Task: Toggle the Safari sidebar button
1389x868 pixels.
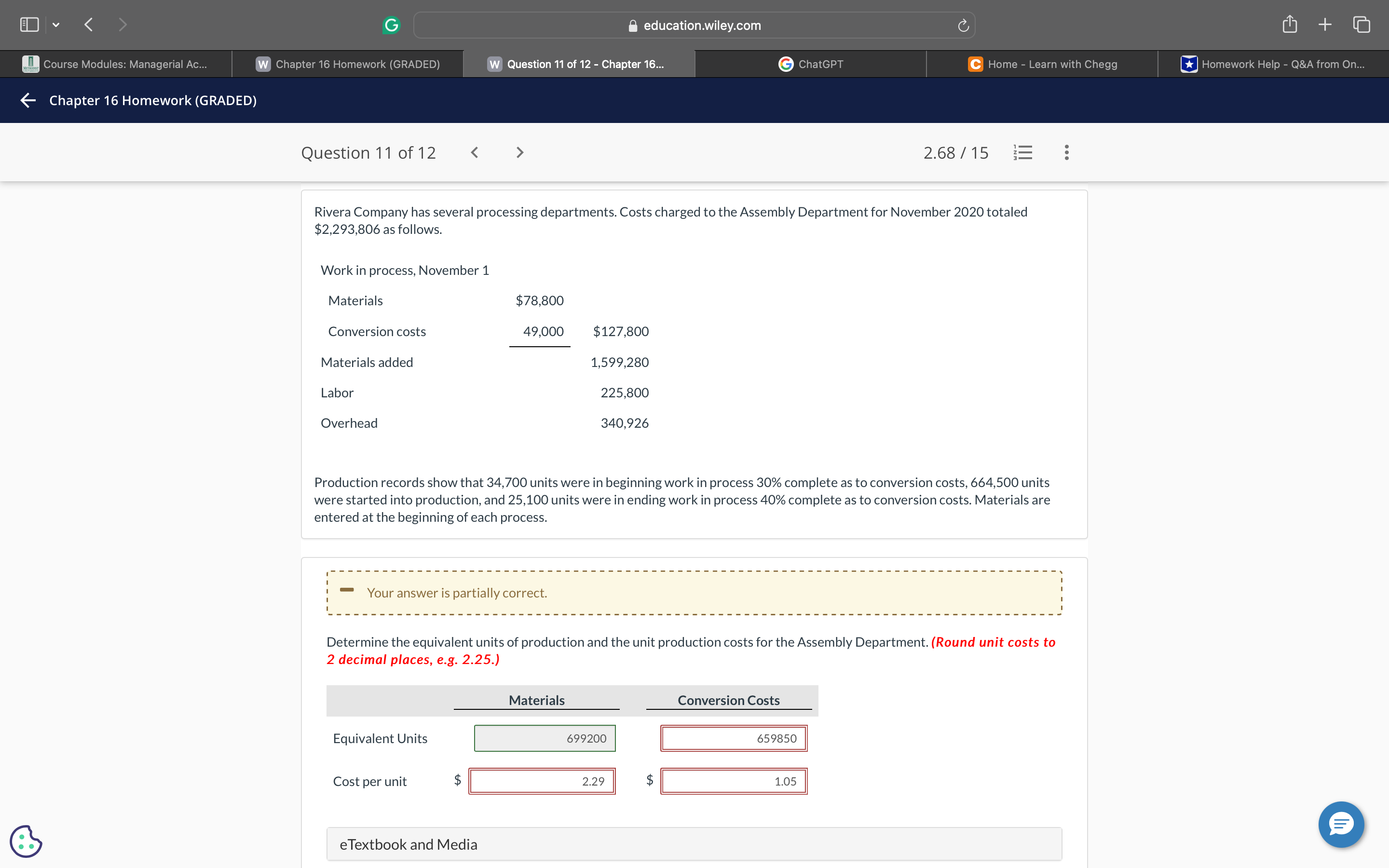Action: 30,25
